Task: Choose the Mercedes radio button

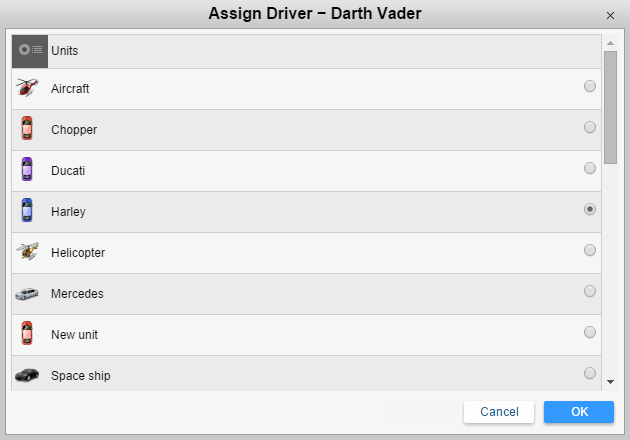Action: click(x=590, y=291)
